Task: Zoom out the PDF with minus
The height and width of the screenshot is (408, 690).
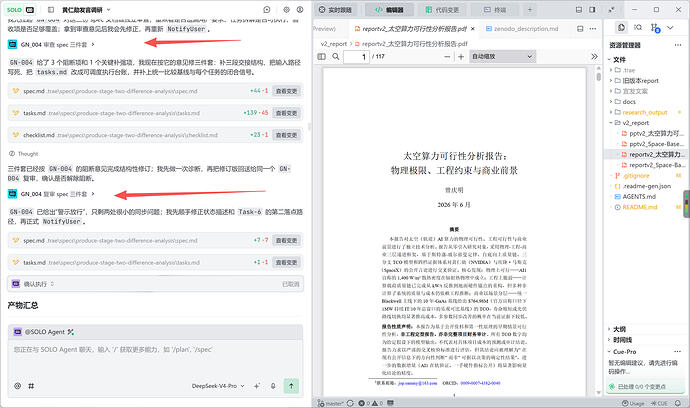Action: 447,56
